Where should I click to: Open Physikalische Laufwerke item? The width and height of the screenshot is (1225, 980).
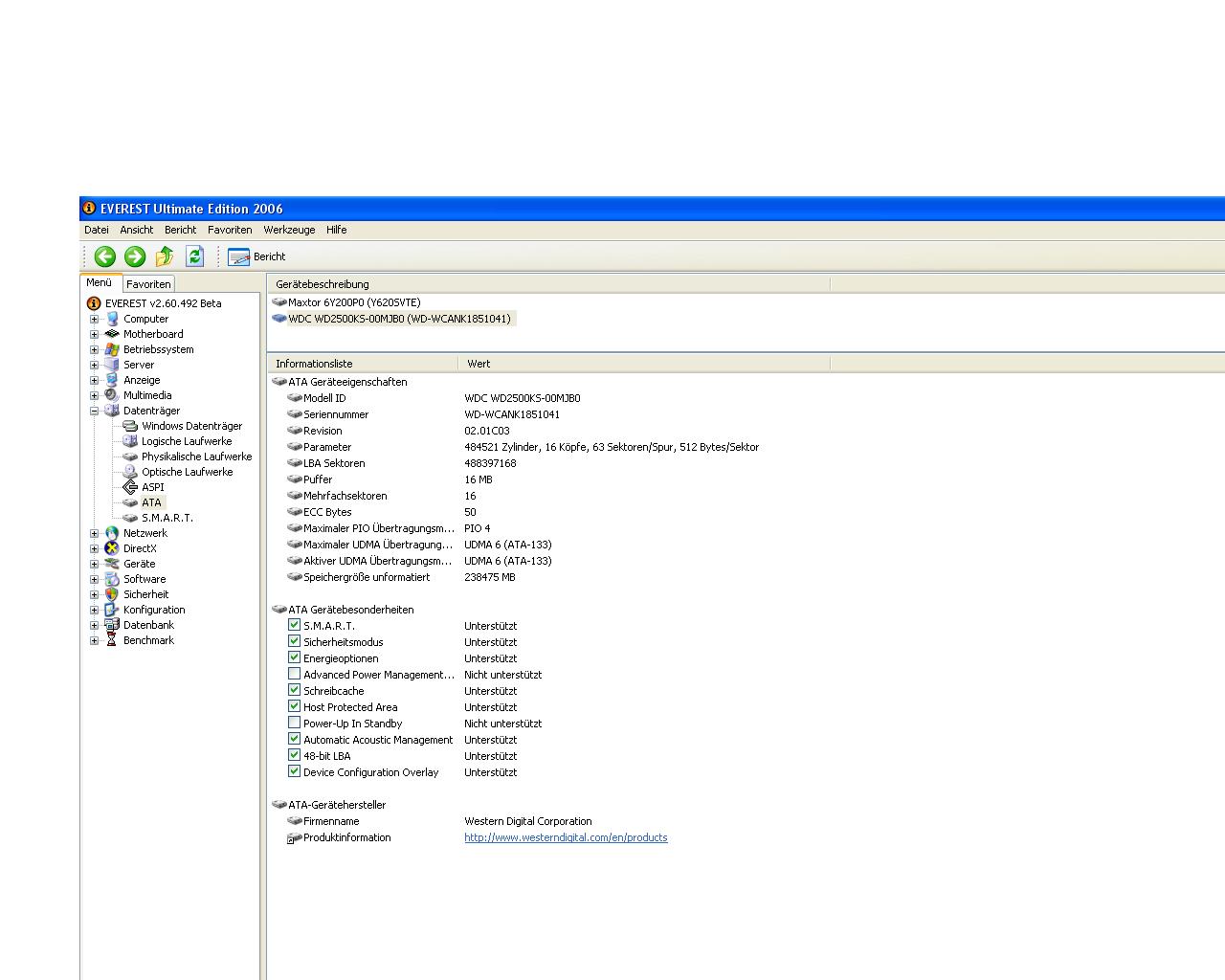(x=196, y=457)
